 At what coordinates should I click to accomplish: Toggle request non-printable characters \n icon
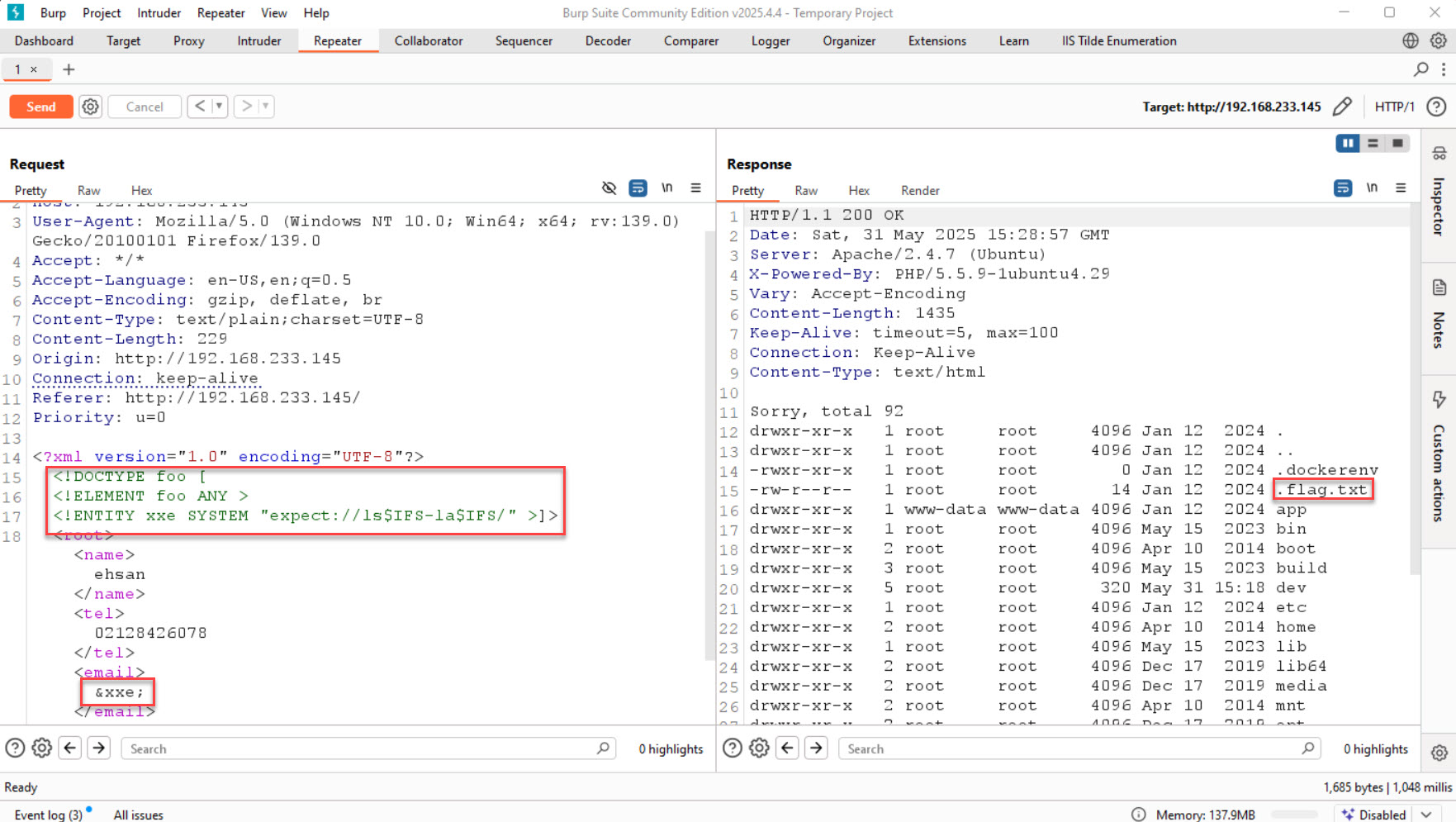click(666, 188)
